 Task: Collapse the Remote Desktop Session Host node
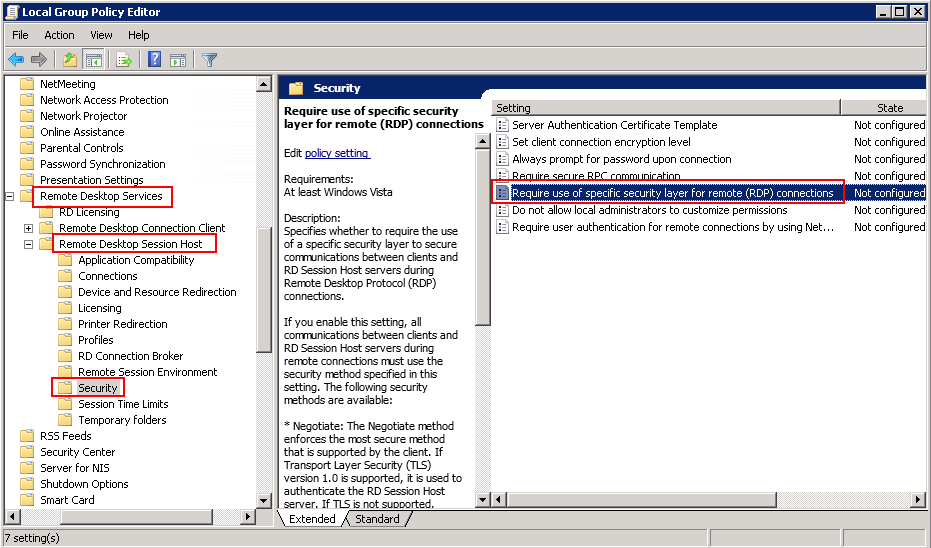coord(28,244)
